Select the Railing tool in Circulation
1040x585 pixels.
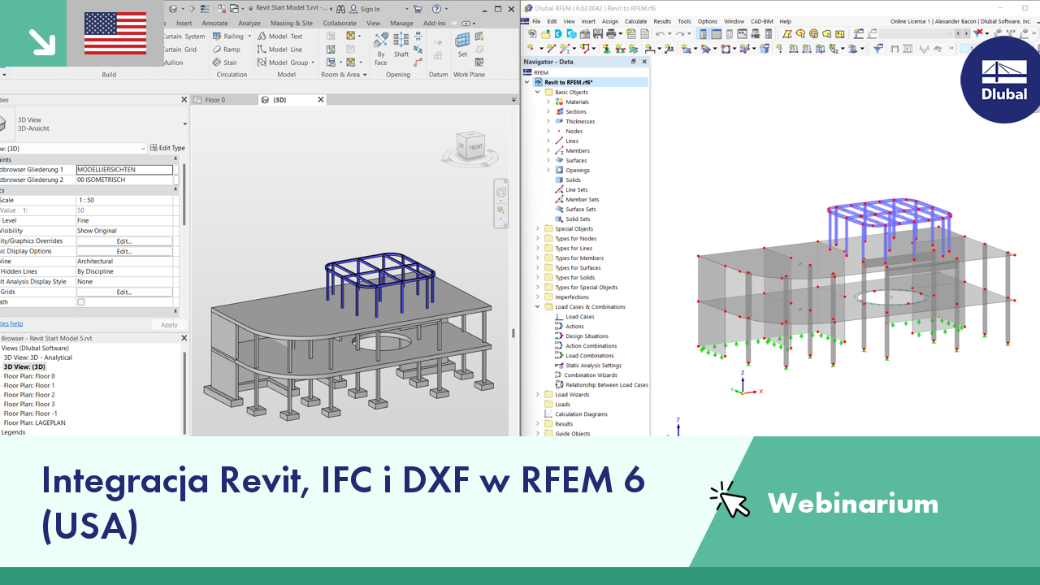[x=228, y=36]
